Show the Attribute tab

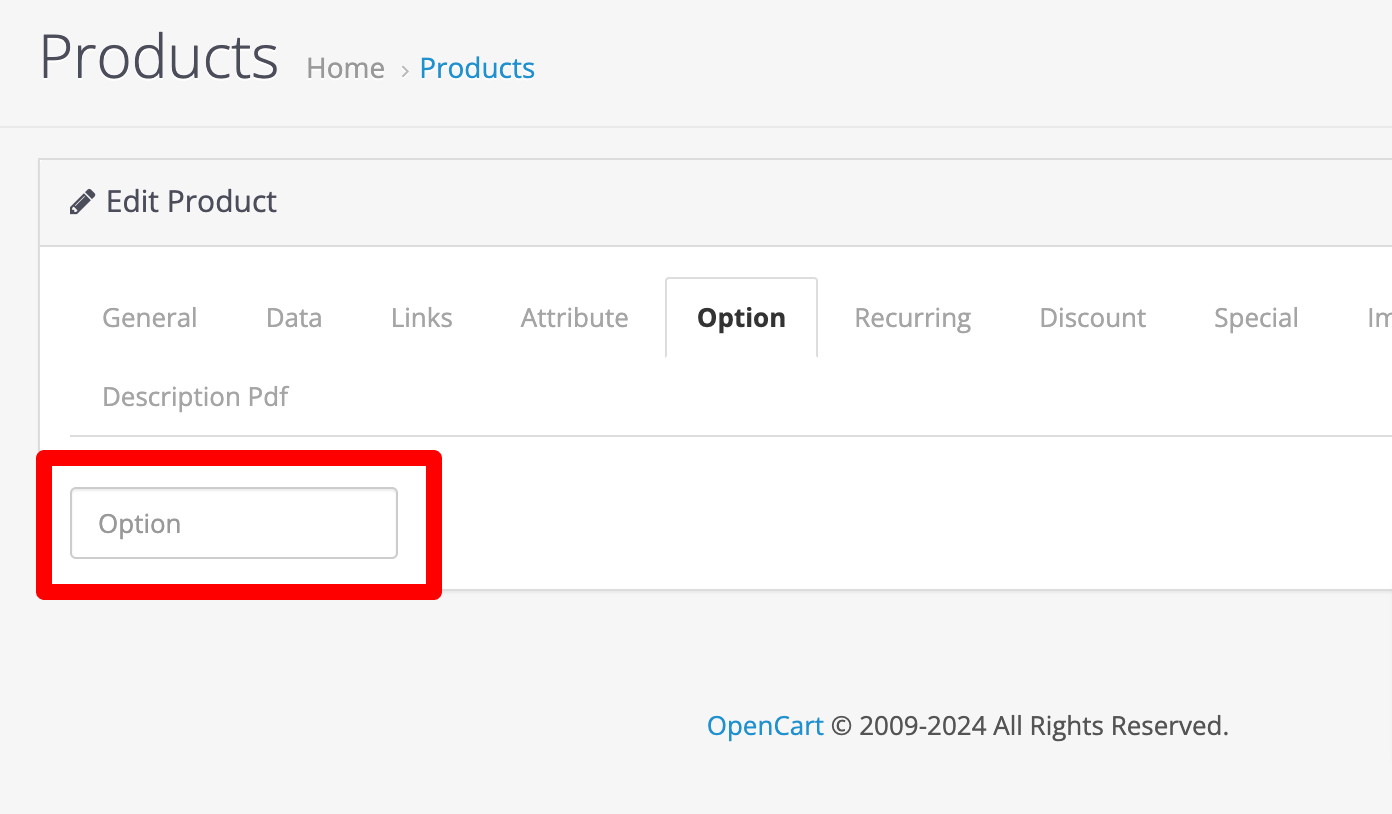click(x=575, y=318)
